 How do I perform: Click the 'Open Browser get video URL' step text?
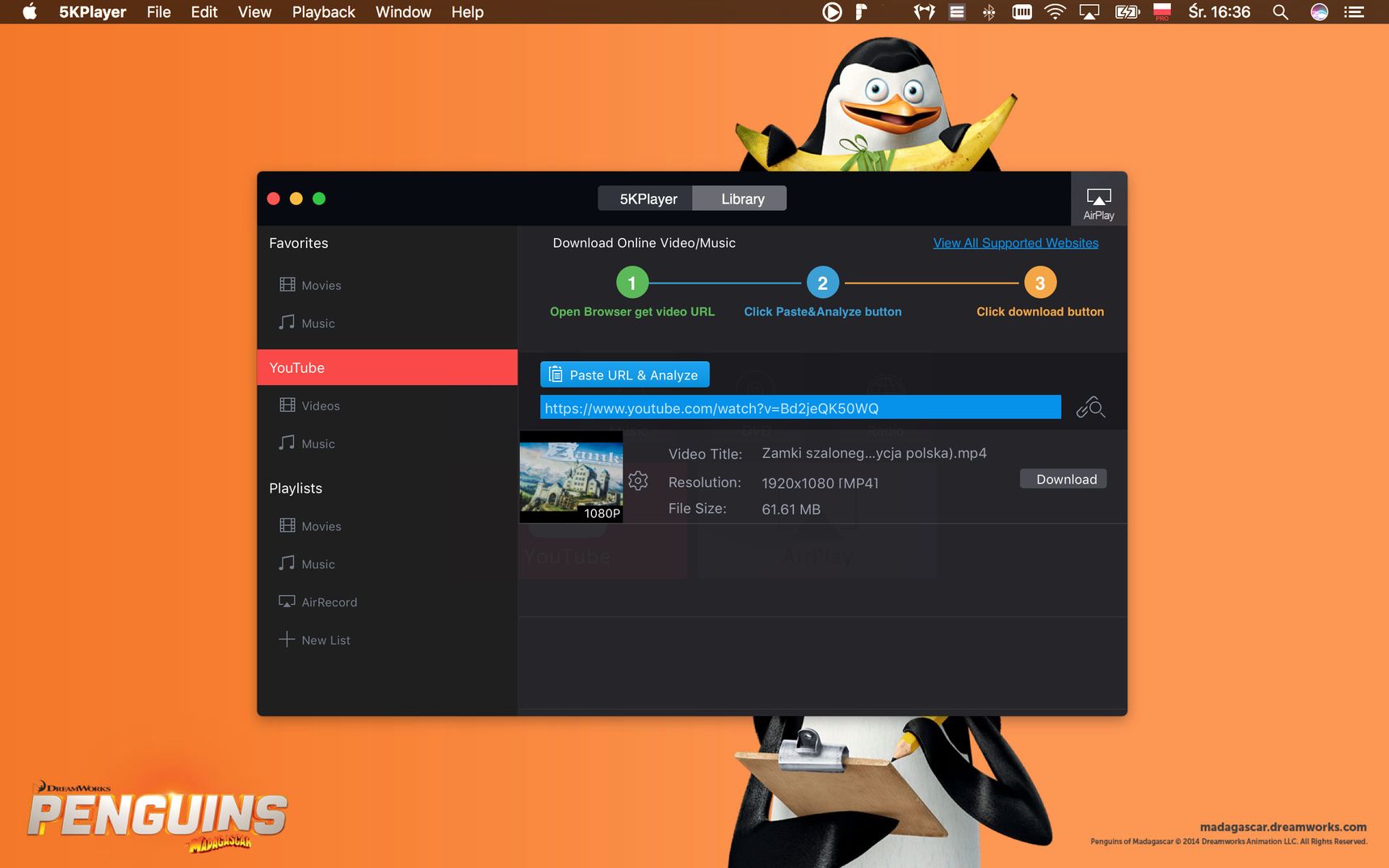tap(632, 312)
